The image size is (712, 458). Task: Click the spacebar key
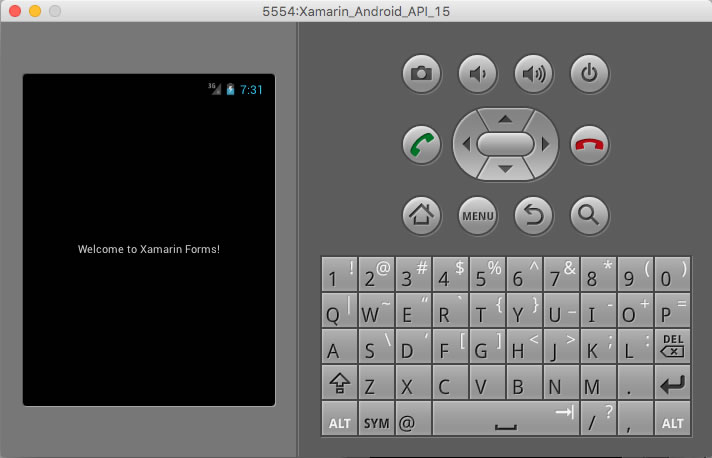click(x=506, y=419)
